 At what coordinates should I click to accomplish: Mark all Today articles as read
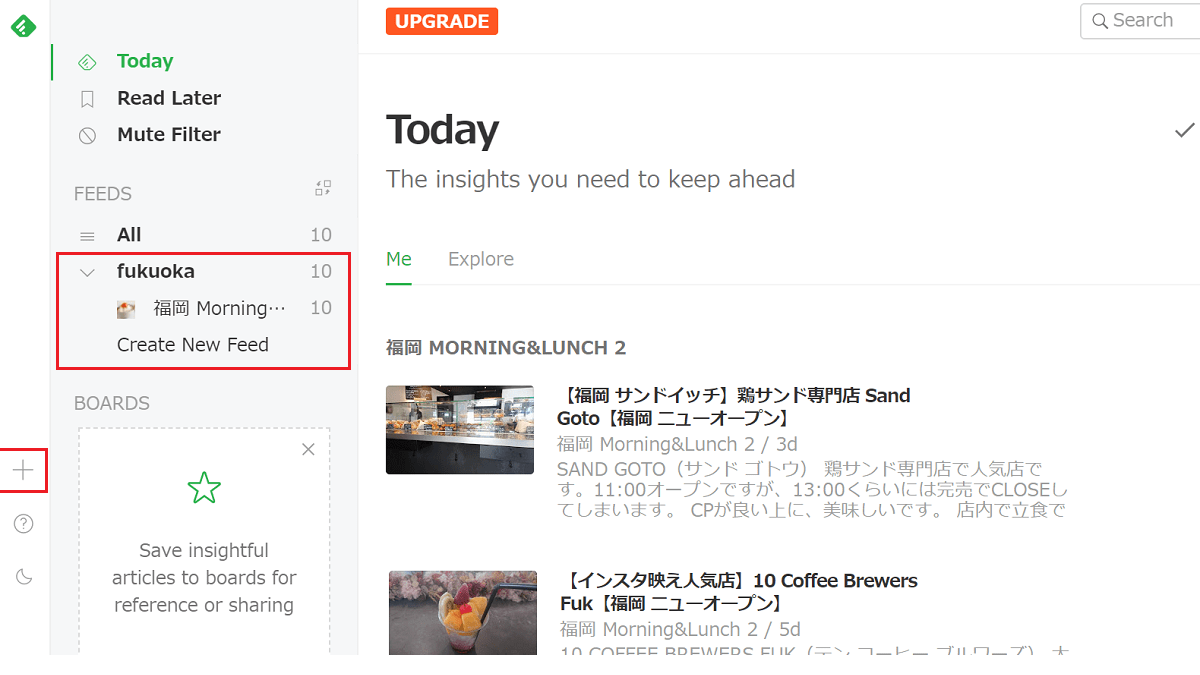click(x=1184, y=130)
